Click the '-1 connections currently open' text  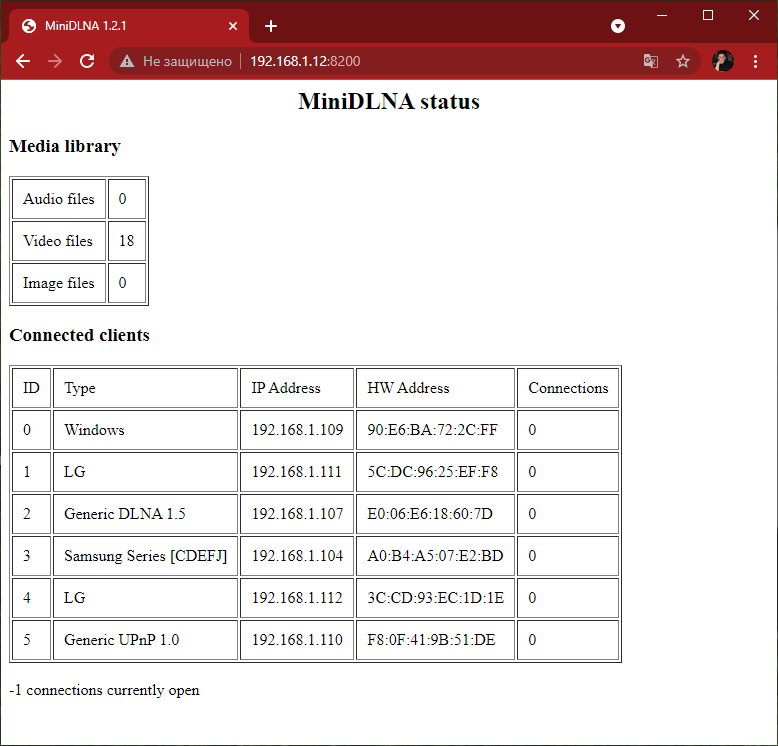click(x=104, y=690)
